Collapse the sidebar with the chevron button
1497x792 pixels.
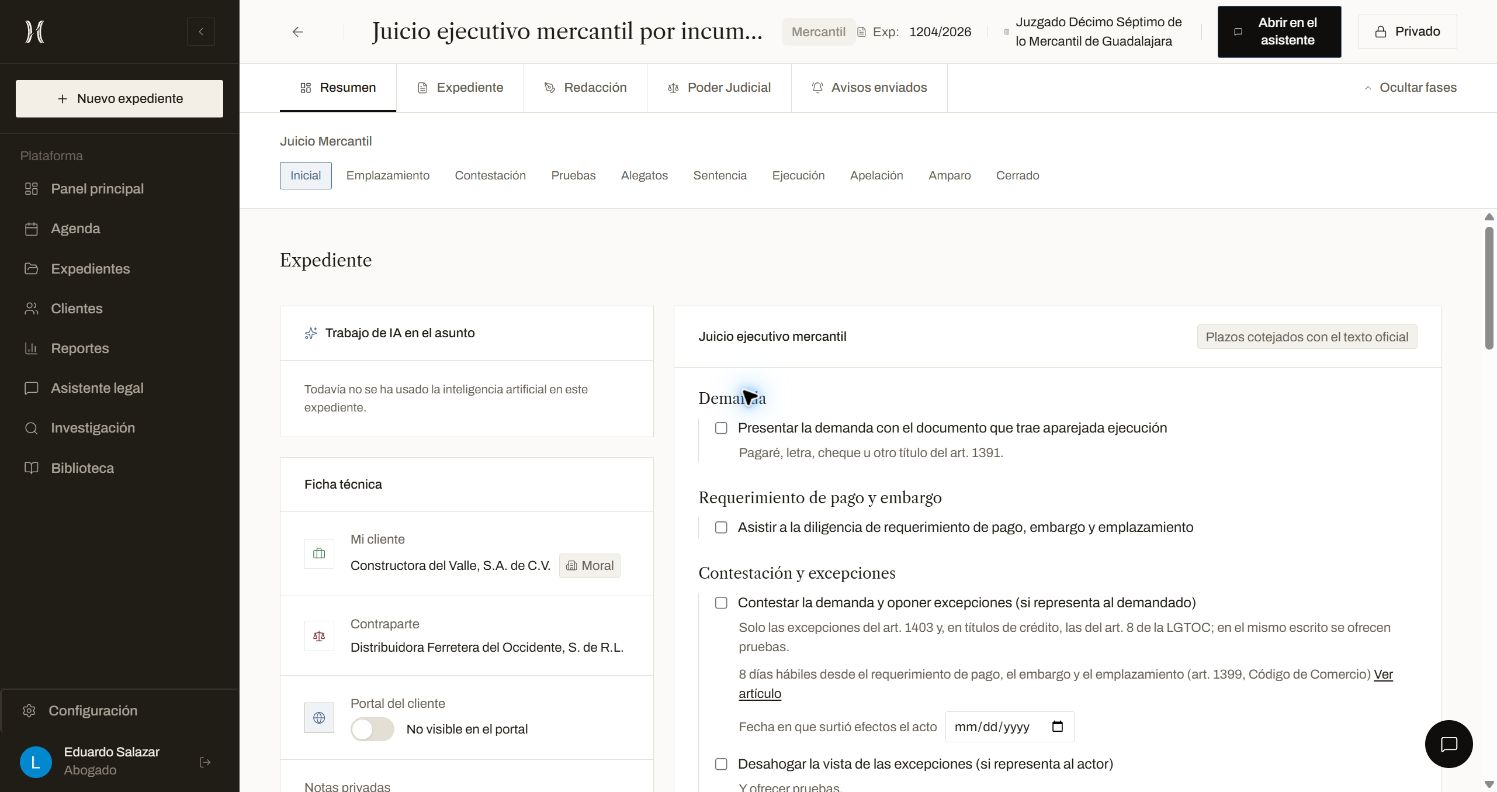(201, 32)
